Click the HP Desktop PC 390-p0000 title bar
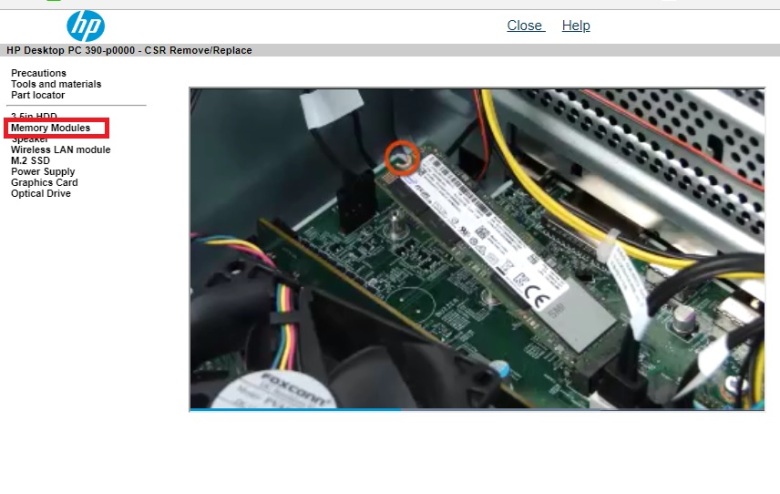 tap(130, 50)
